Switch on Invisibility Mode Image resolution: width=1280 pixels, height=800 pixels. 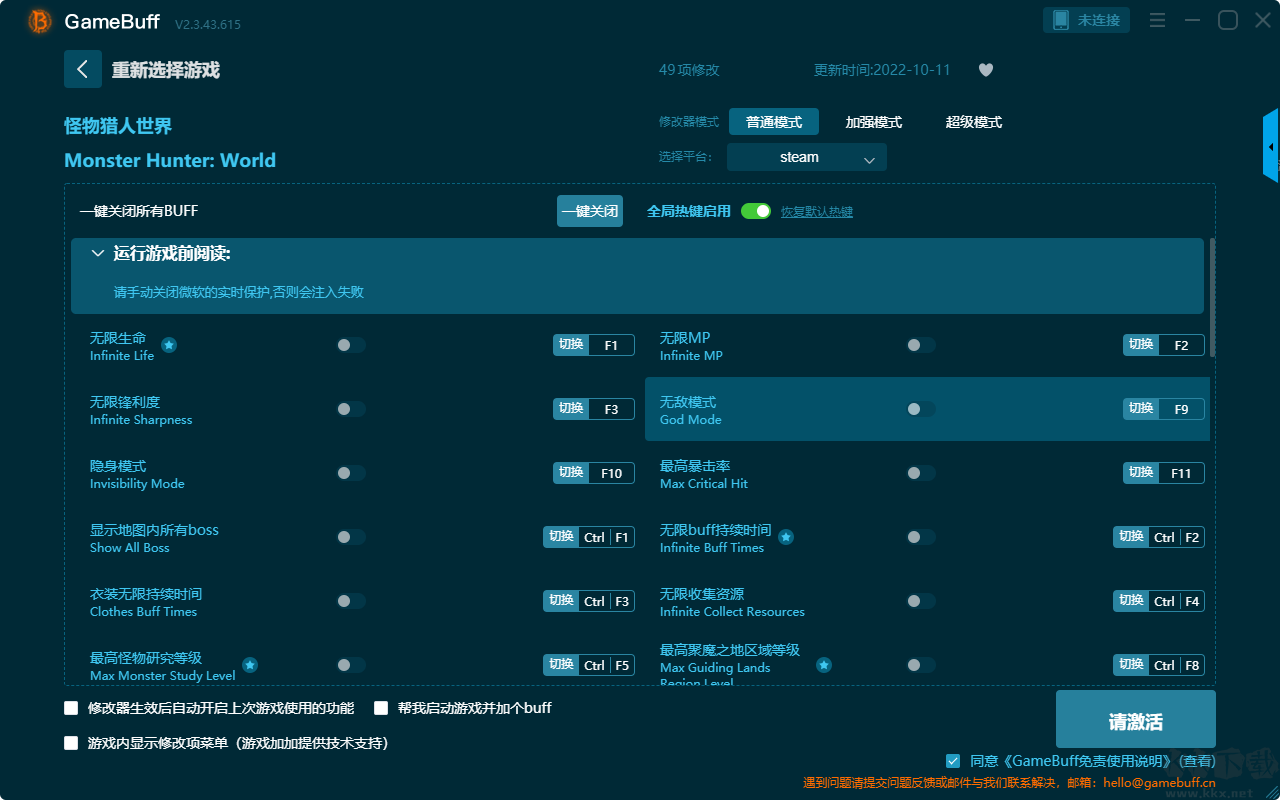coord(351,473)
